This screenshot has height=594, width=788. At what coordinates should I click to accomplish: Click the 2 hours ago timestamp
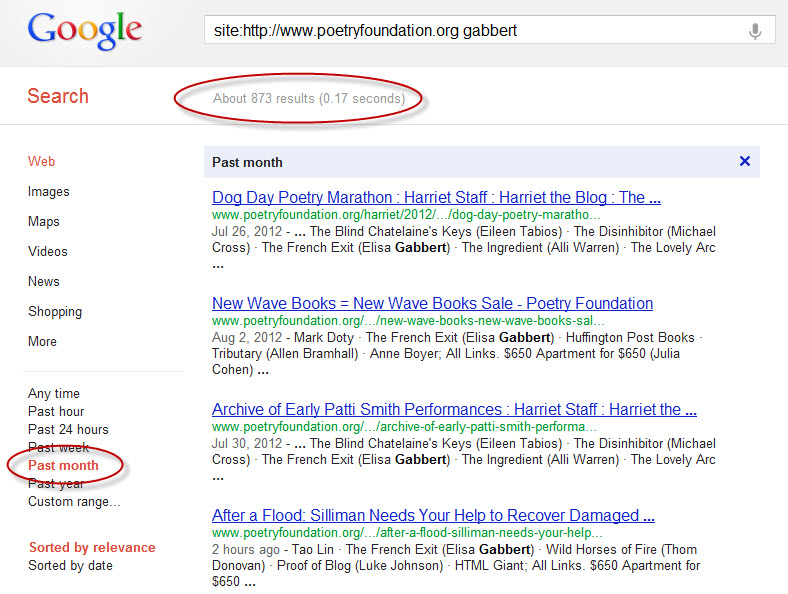[x=246, y=550]
